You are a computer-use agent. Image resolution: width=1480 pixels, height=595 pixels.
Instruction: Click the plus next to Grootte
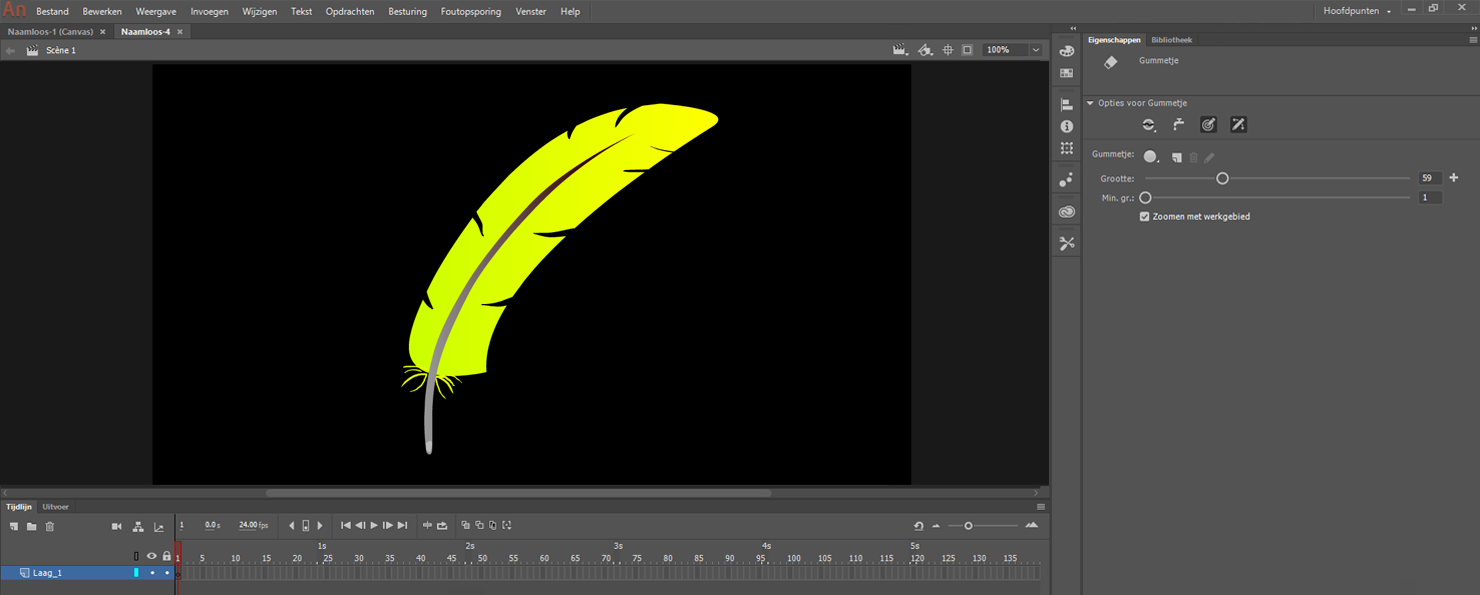(1454, 178)
